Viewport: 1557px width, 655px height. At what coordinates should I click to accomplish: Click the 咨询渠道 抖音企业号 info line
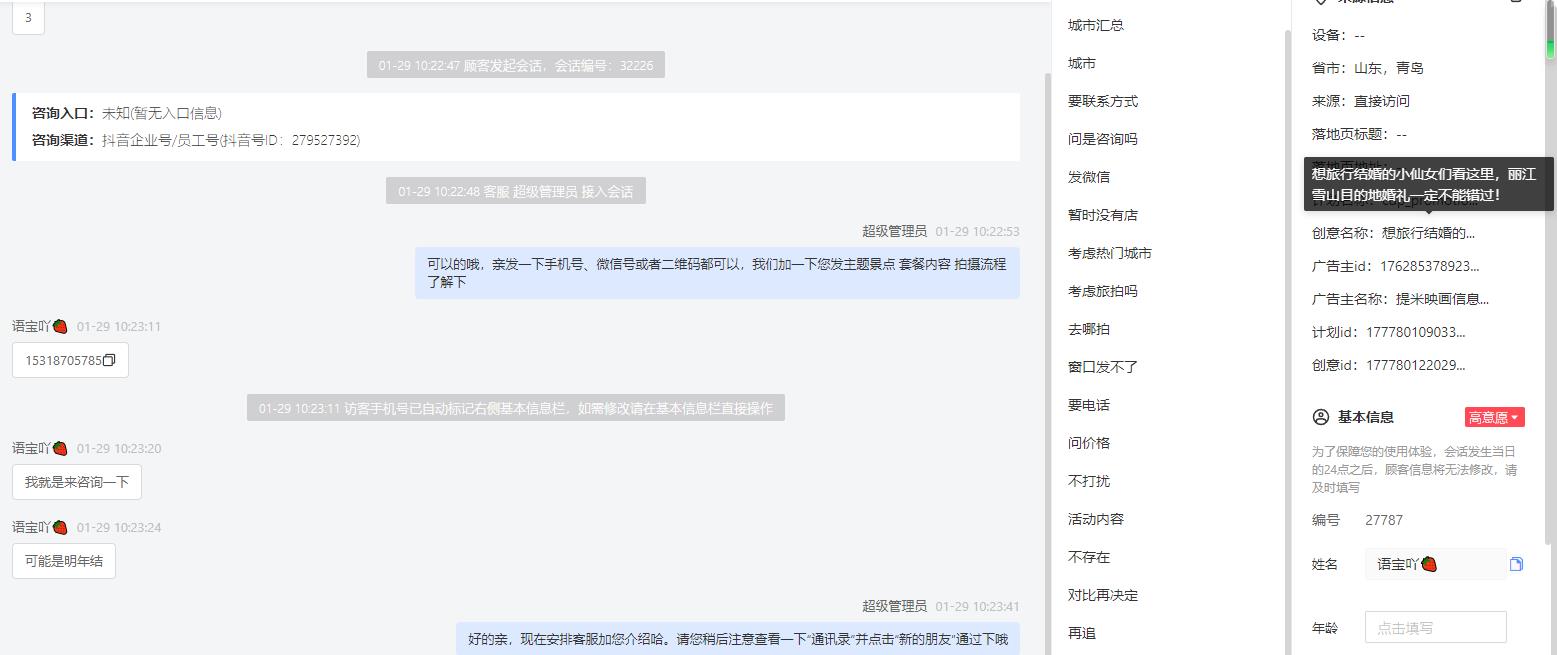196,140
